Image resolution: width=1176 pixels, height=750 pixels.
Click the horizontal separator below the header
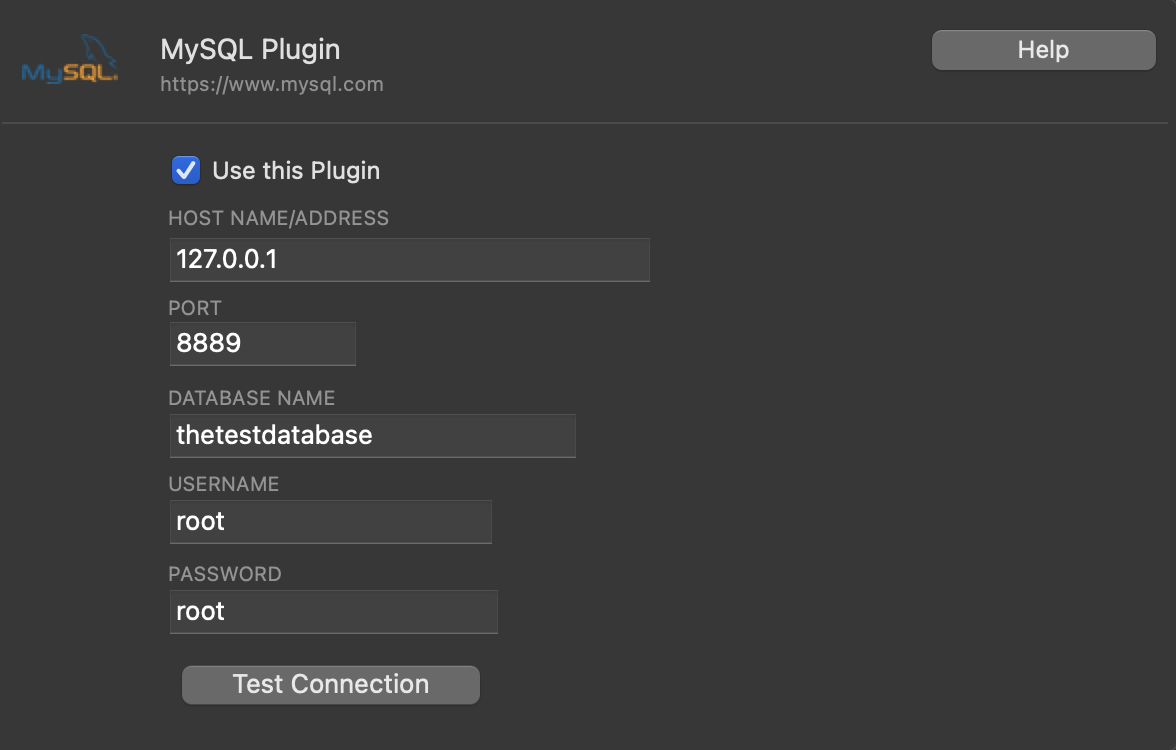(588, 124)
